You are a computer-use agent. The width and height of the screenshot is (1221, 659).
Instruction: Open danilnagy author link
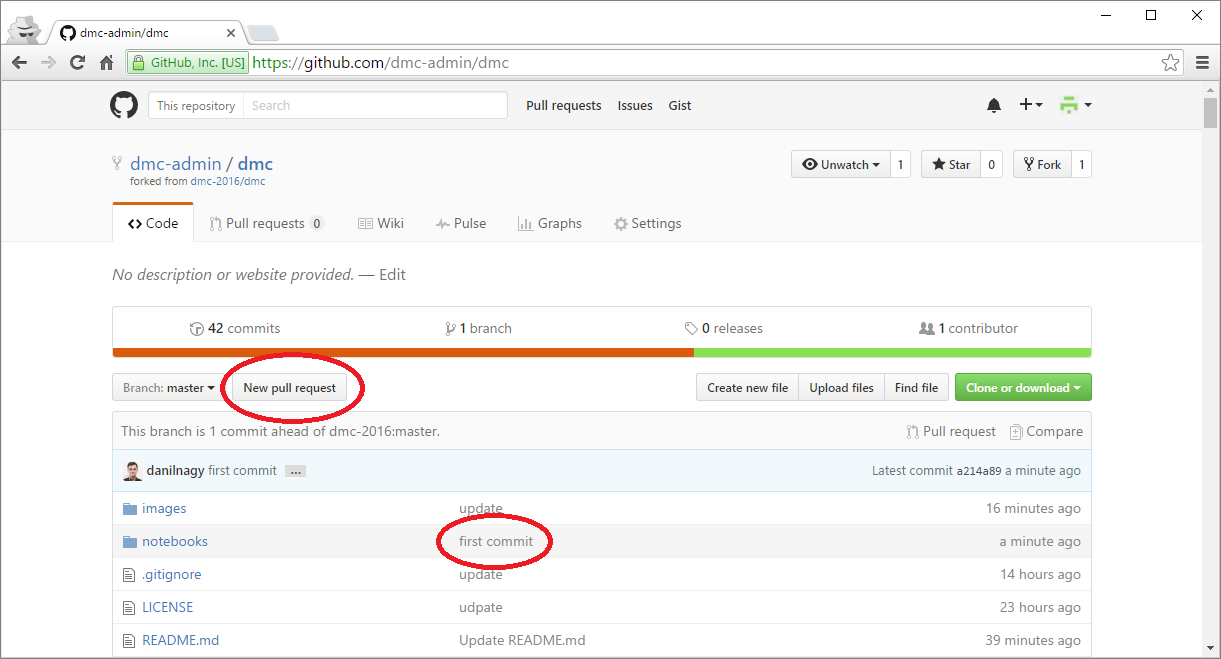175,471
